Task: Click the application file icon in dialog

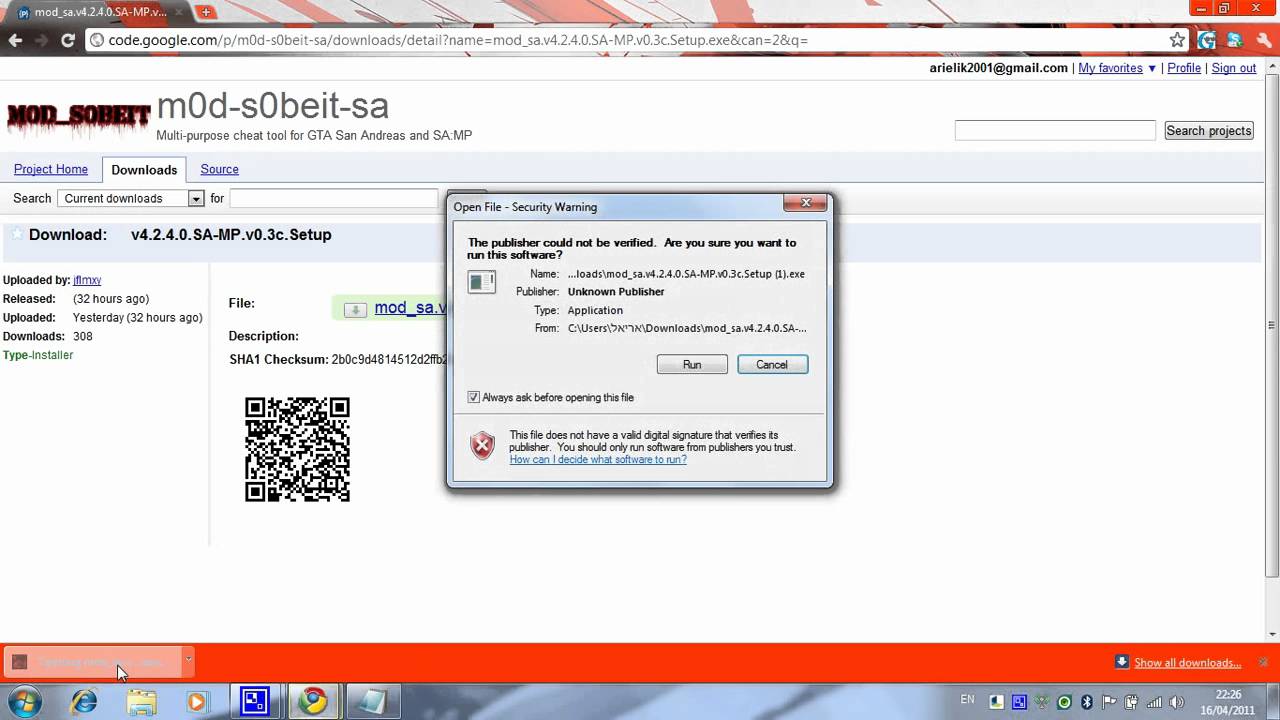Action: pos(481,283)
